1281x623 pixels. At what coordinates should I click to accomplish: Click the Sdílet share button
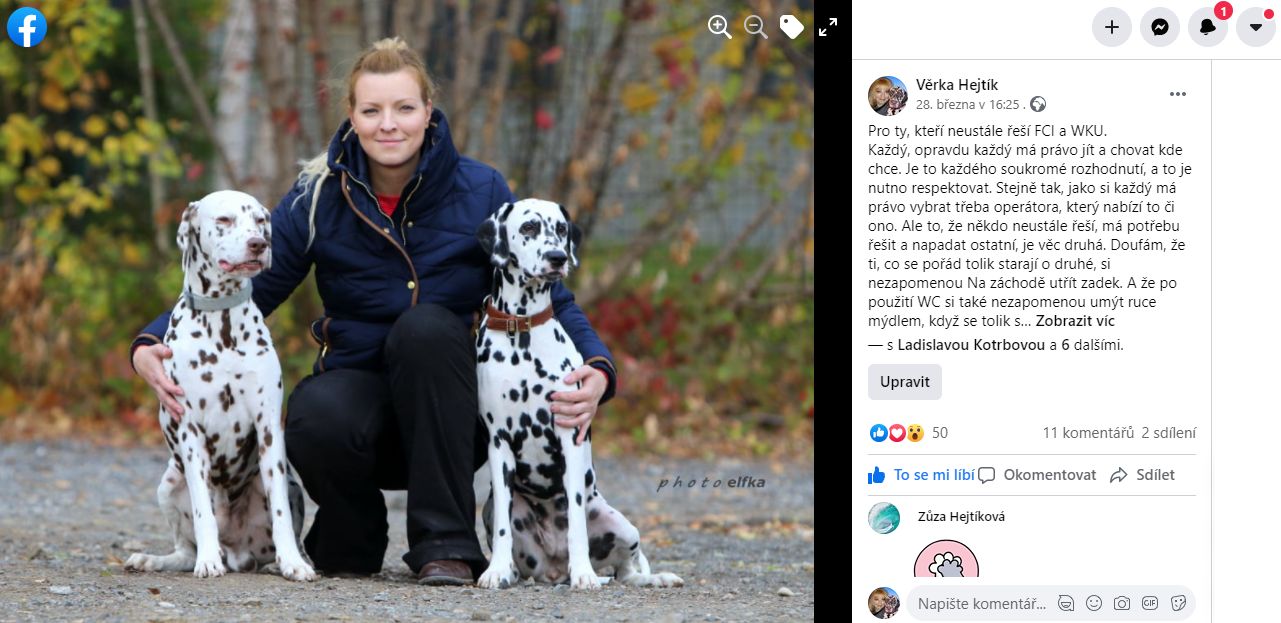(x=1143, y=475)
